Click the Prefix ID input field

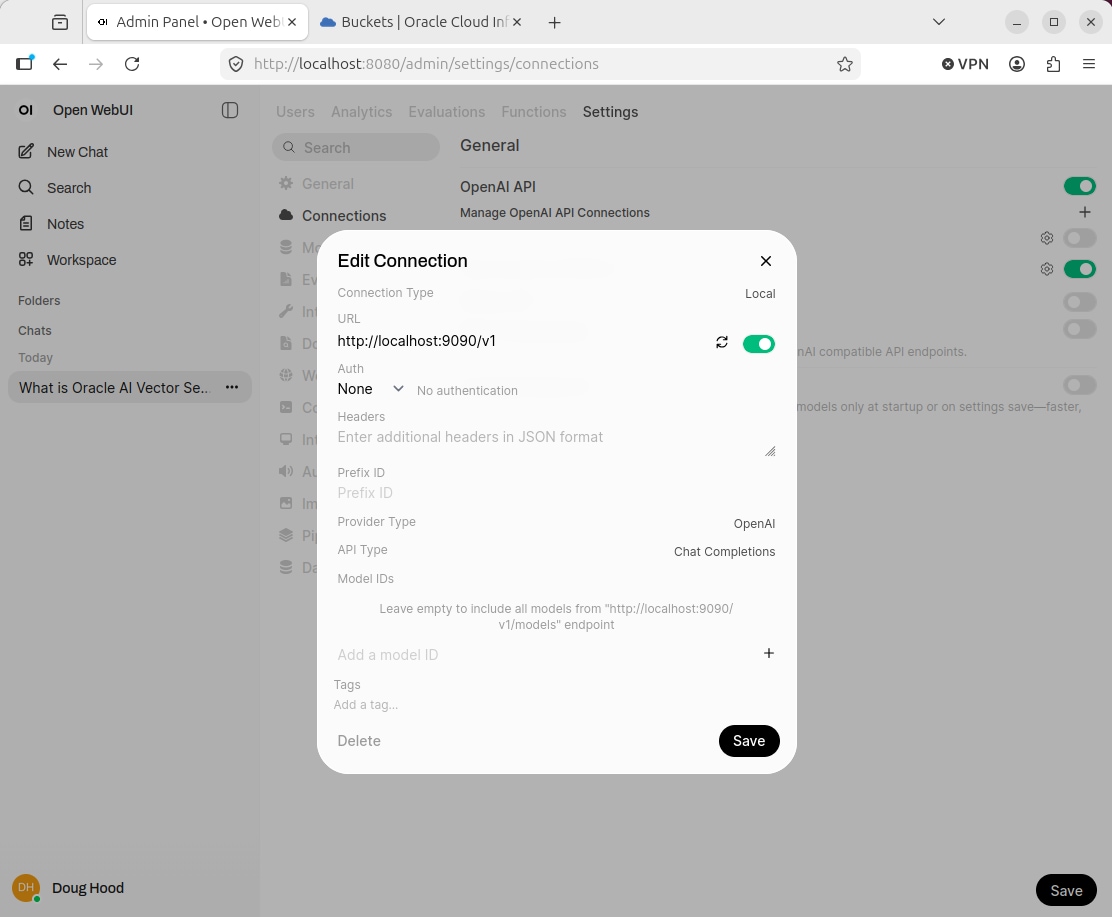556,493
